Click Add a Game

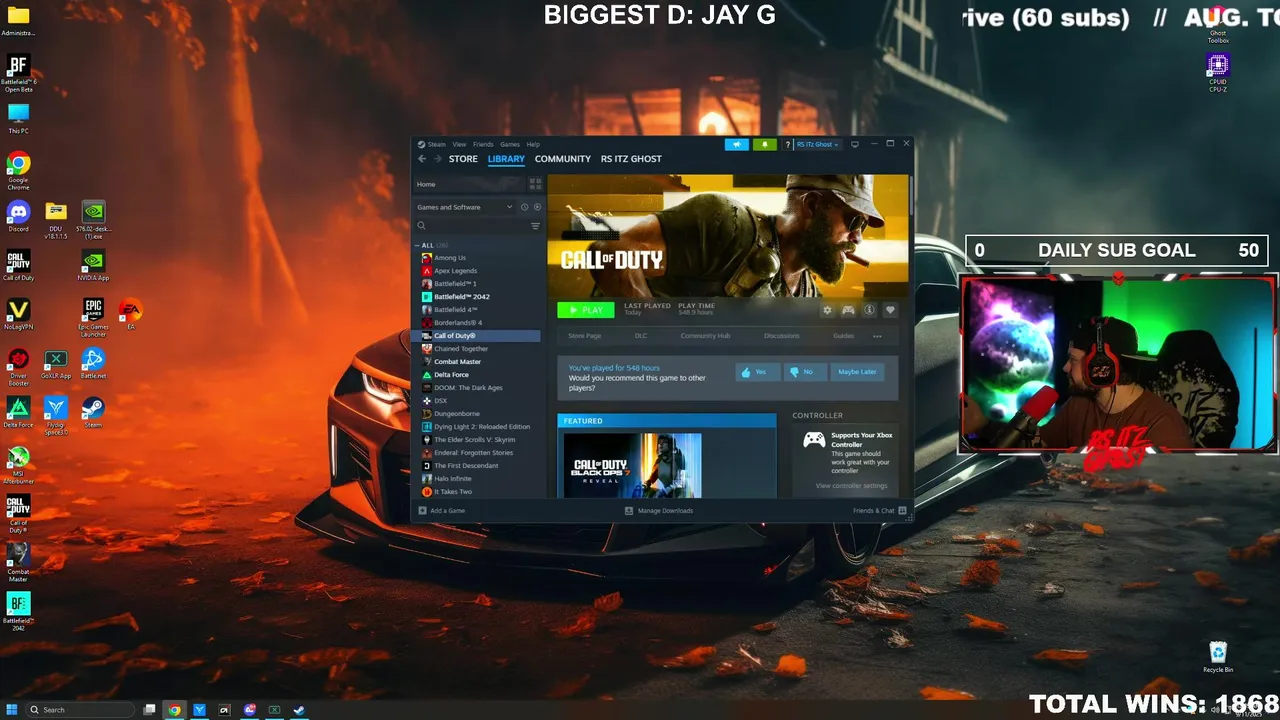pyautogui.click(x=442, y=511)
